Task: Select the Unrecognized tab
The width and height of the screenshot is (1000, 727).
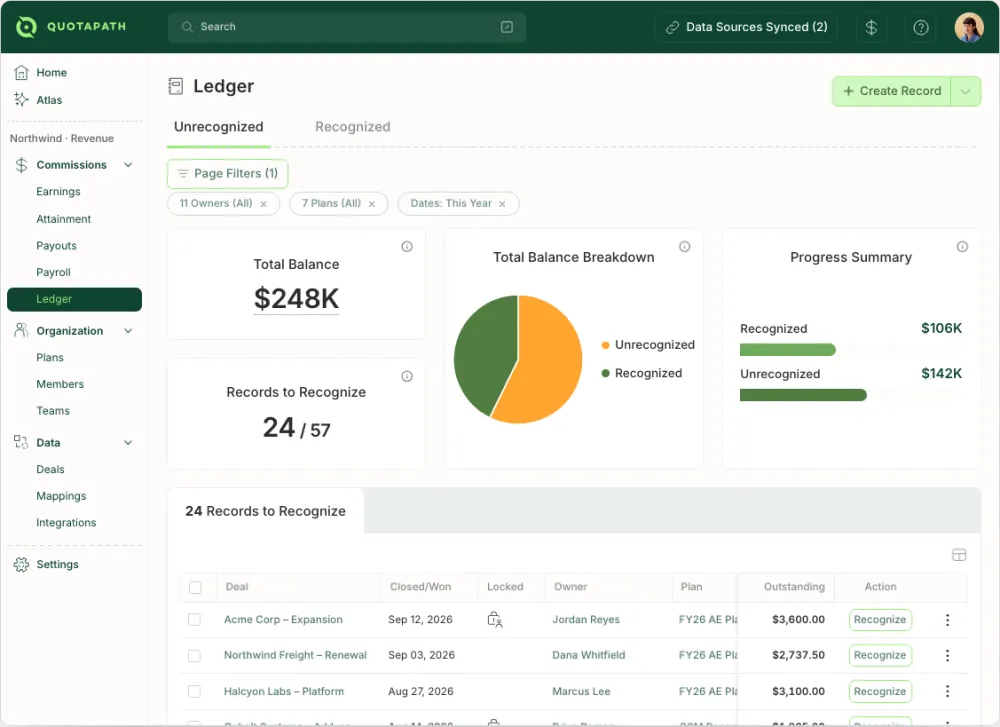Action: [x=219, y=127]
